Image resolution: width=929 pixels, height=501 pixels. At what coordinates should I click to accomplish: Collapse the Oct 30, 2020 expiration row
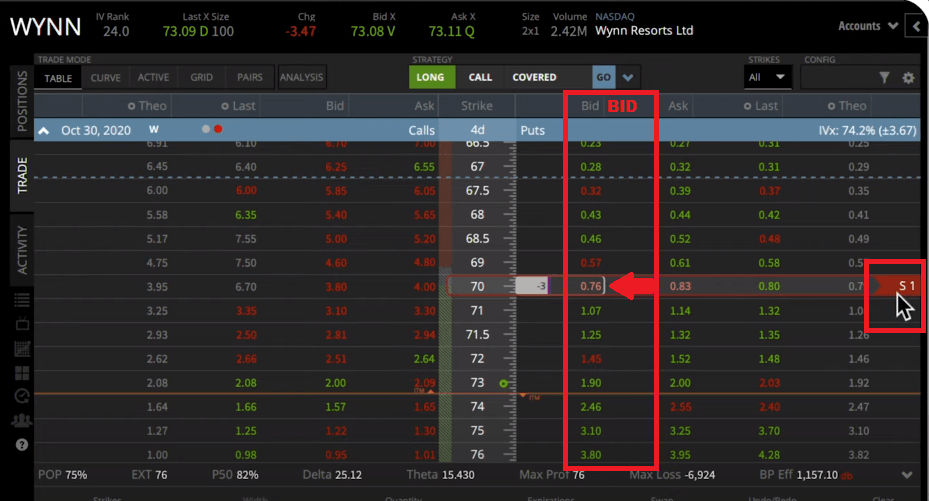[44, 130]
